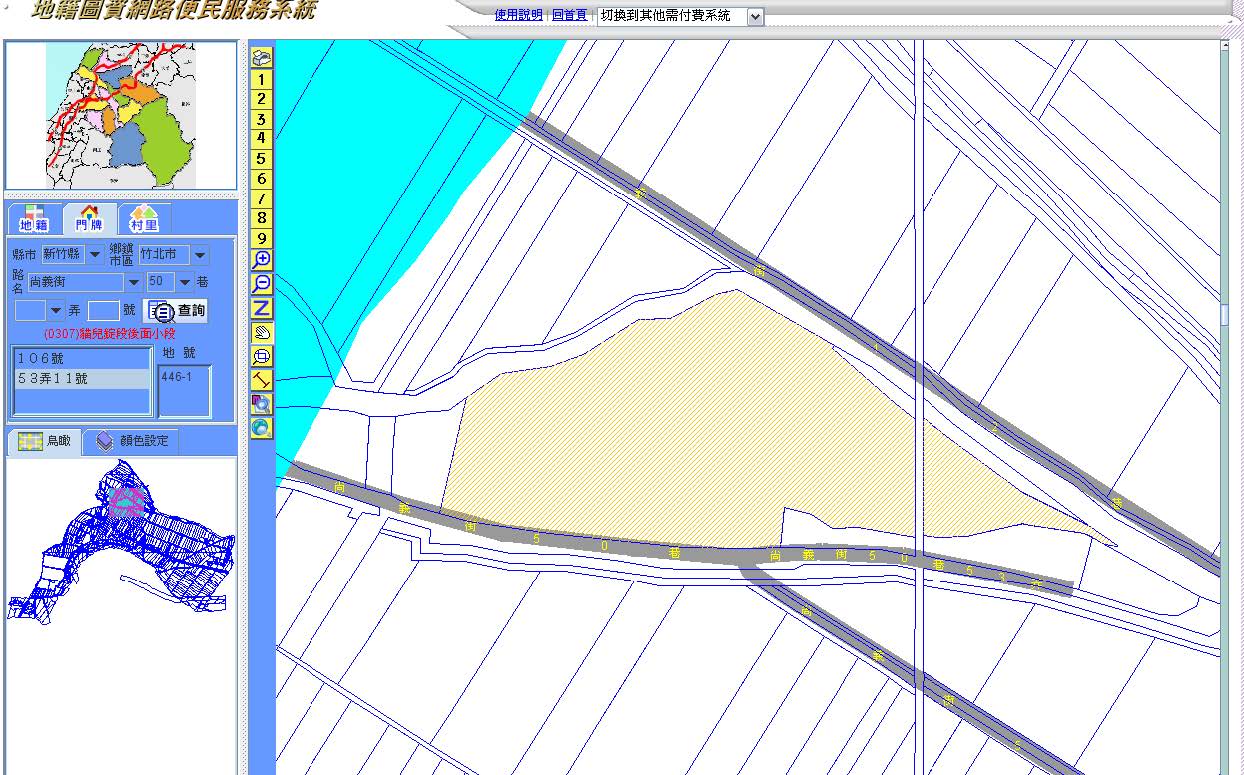The image size is (1244, 775).
Task: Click the blue Z zoom tool
Action: click(261, 308)
